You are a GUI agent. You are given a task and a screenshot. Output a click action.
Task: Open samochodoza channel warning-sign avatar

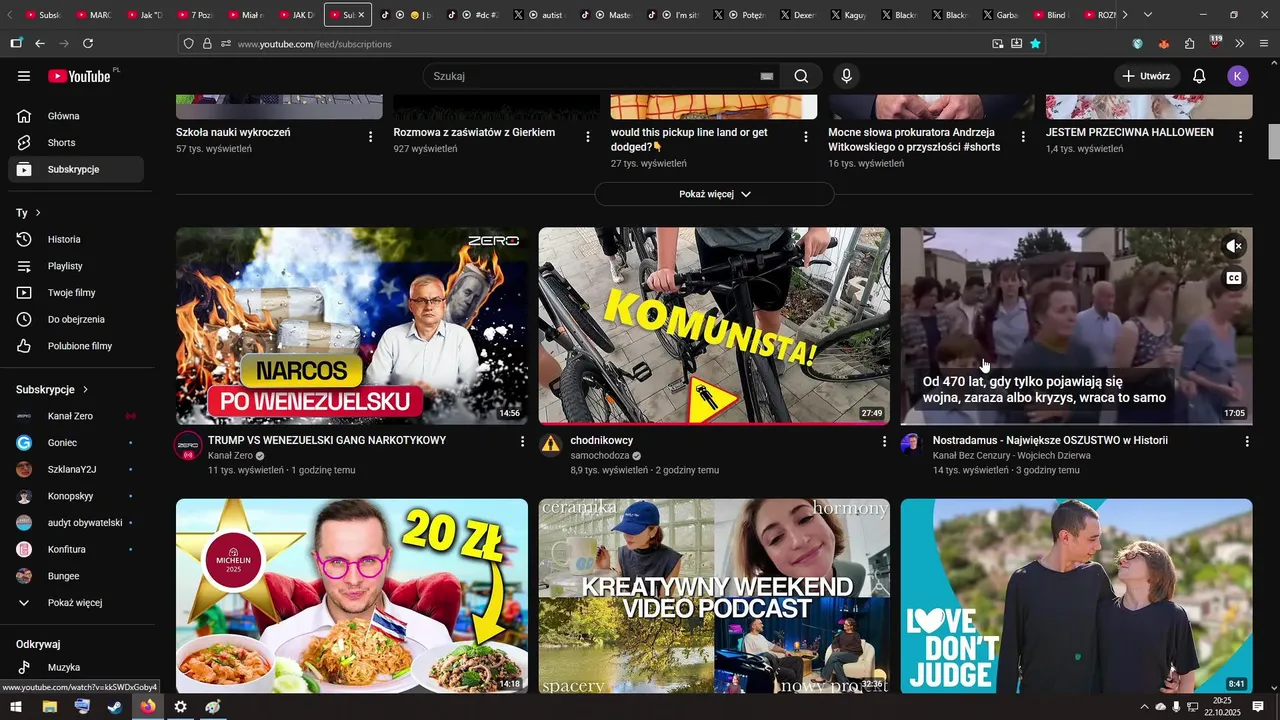click(551, 445)
